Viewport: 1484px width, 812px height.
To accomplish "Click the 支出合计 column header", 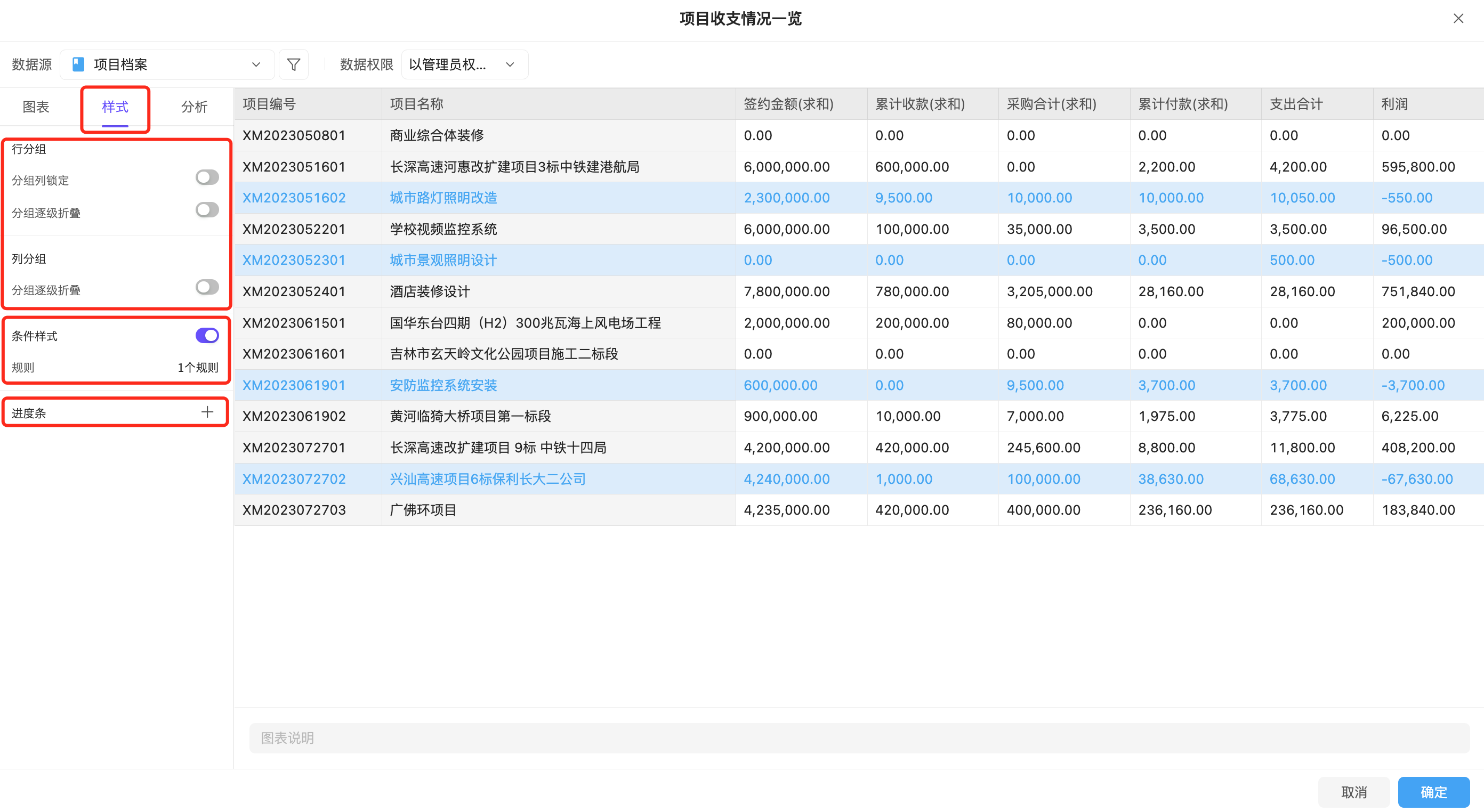I will click(x=1317, y=104).
